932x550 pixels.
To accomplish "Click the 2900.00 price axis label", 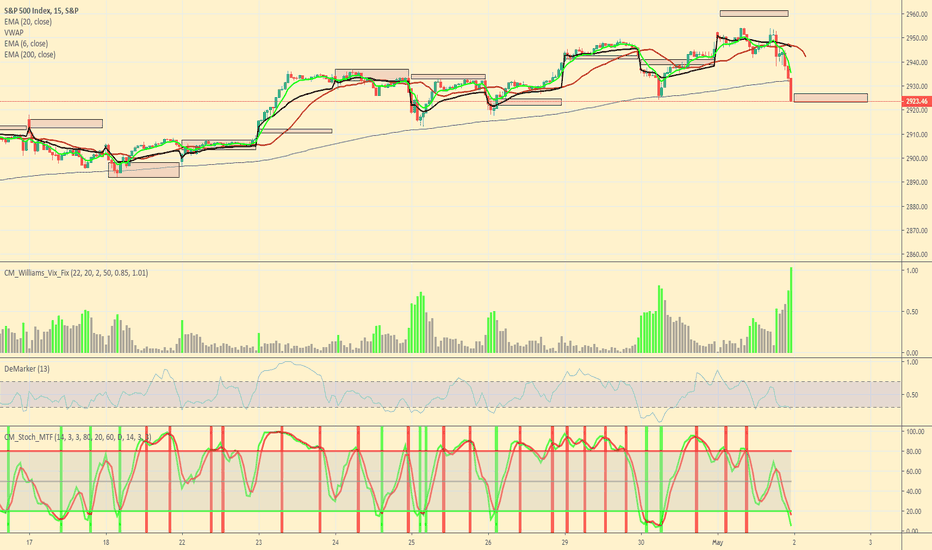I will click(917, 158).
